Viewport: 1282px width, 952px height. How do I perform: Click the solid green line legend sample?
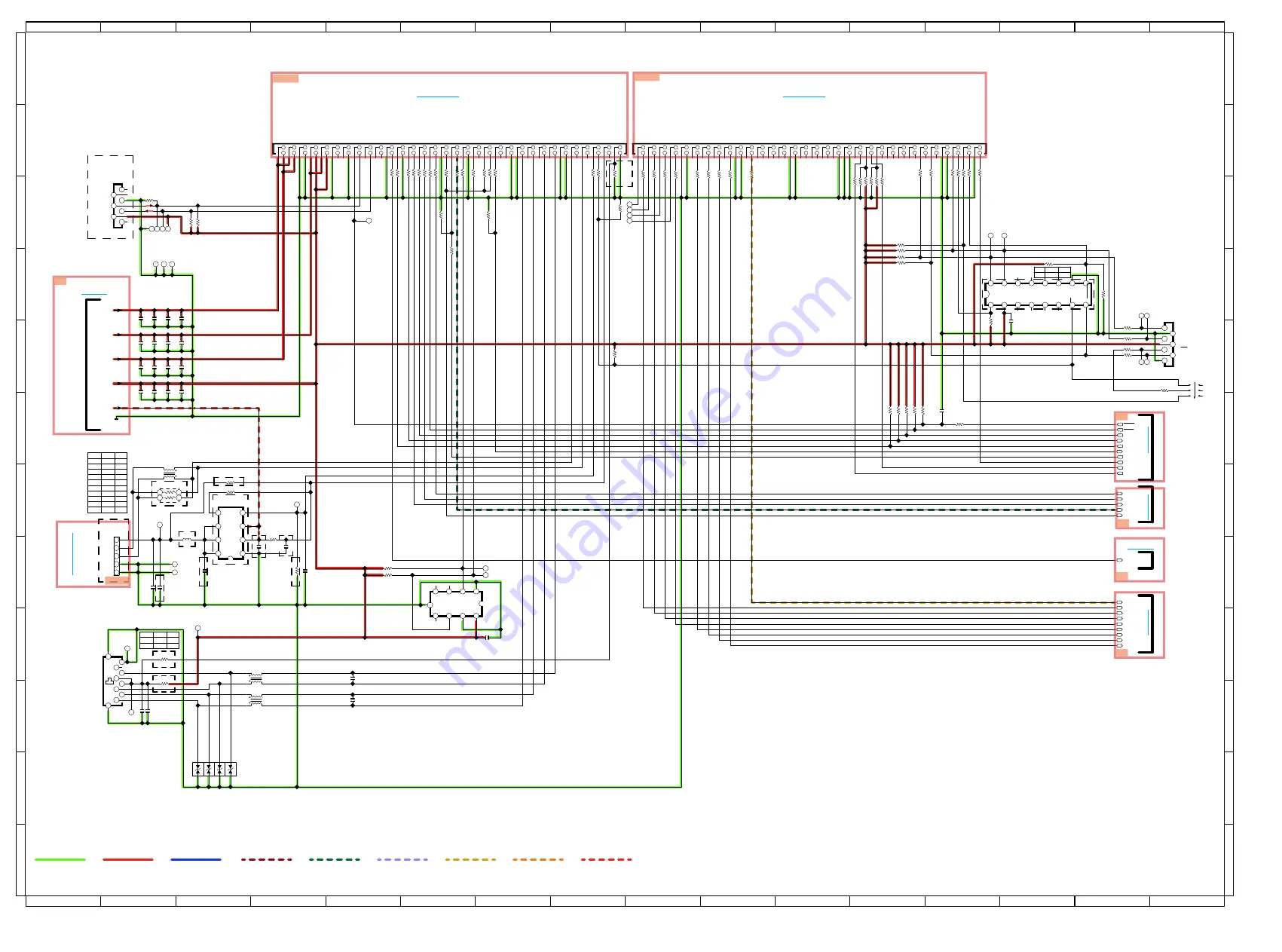coord(60,859)
